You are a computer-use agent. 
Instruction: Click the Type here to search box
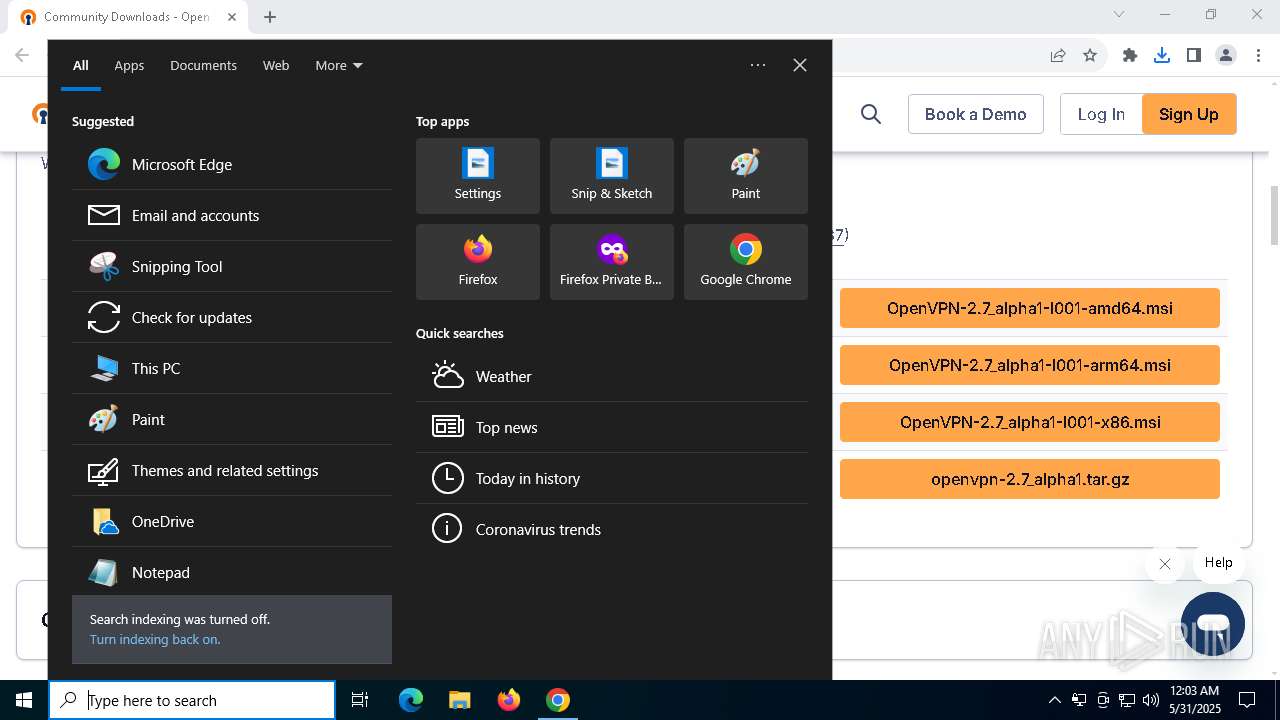192,700
